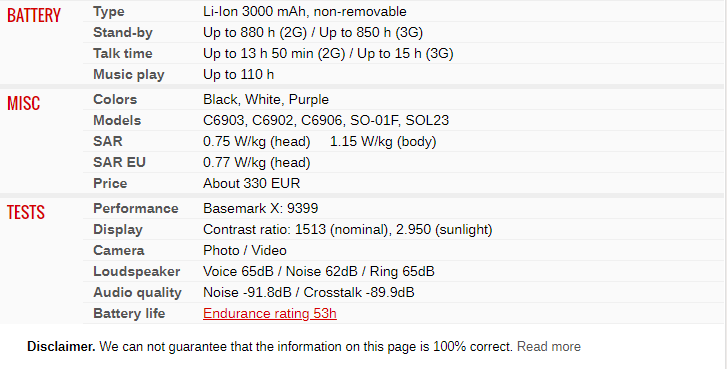Image resolution: width=727 pixels, height=369 pixels.
Task: Open the Display test label
Action: [x=118, y=229]
